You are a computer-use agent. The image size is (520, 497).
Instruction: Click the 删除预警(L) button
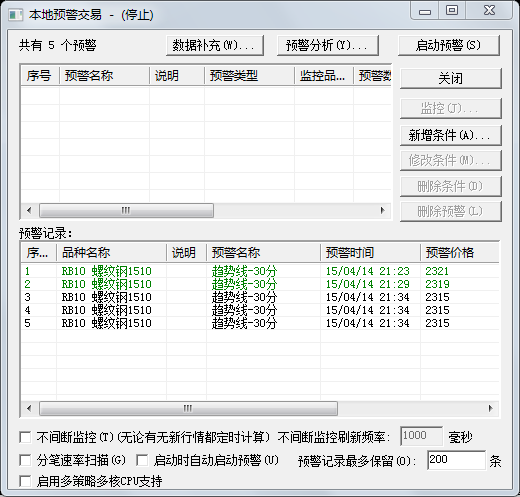451,211
